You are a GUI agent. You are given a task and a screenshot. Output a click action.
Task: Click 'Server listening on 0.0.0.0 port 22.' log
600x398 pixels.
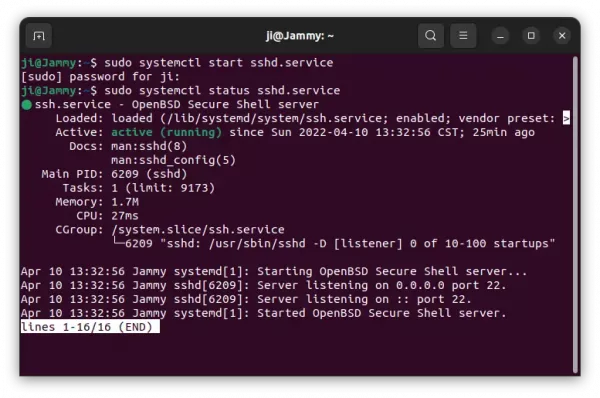tap(382, 285)
